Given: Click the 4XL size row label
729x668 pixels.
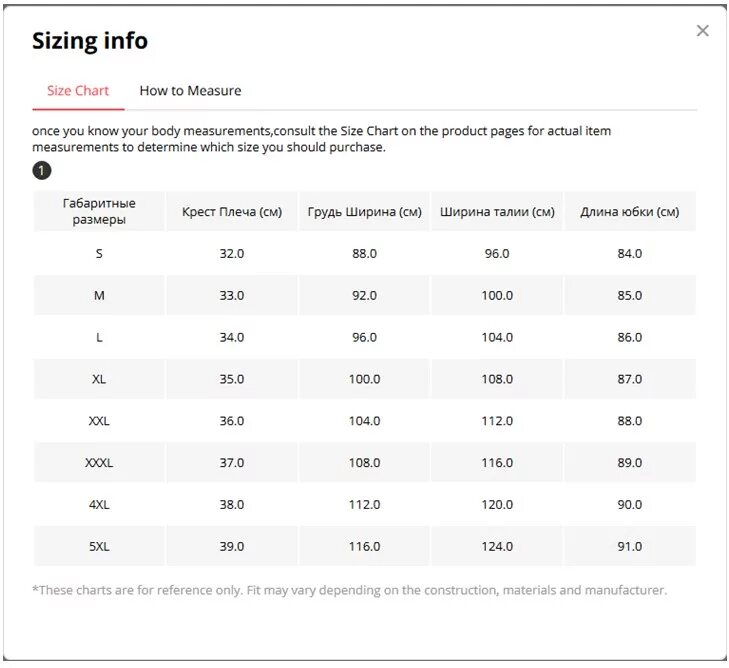Looking at the screenshot, I should [99, 505].
